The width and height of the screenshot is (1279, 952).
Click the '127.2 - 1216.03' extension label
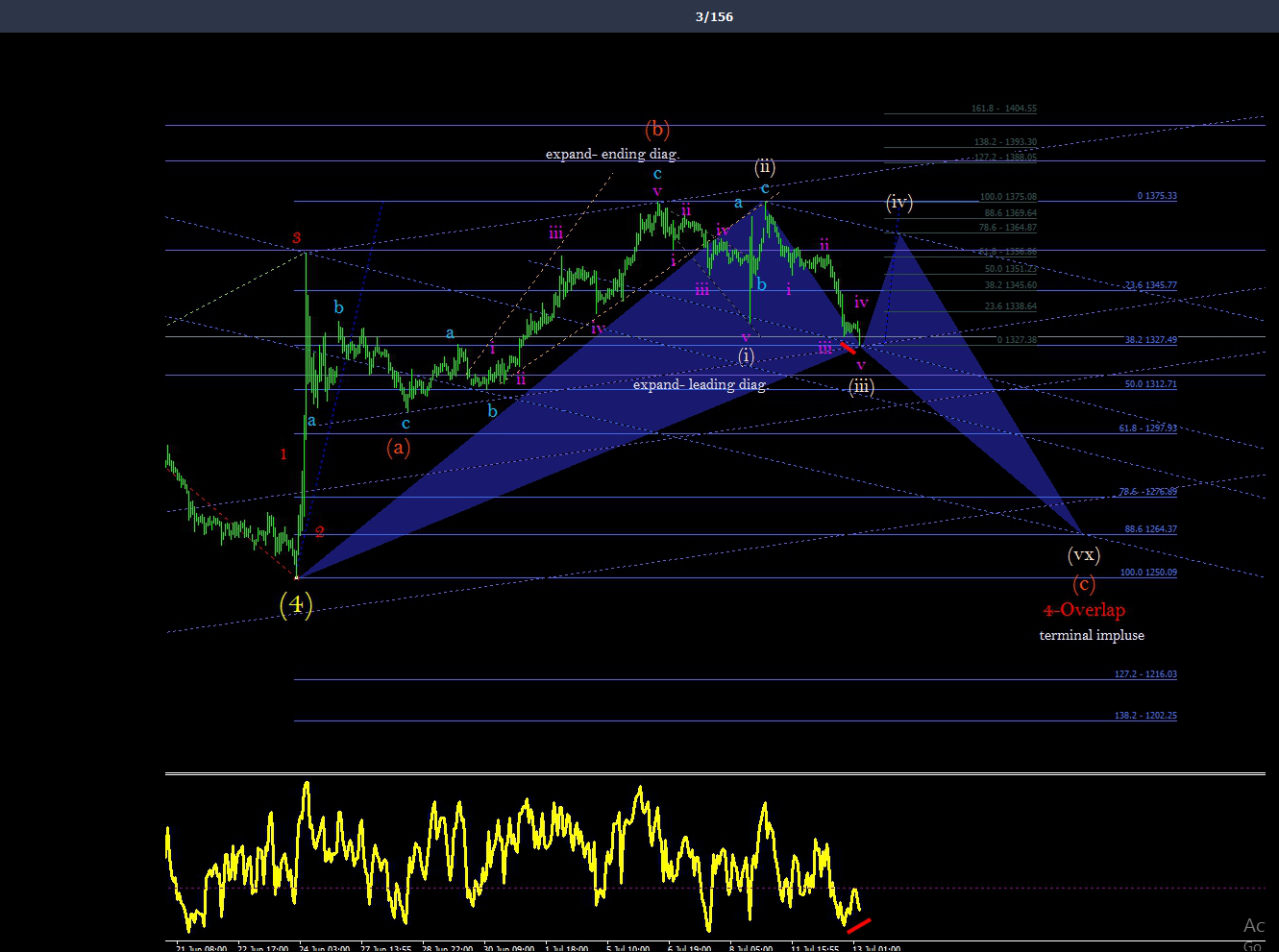(x=1145, y=674)
